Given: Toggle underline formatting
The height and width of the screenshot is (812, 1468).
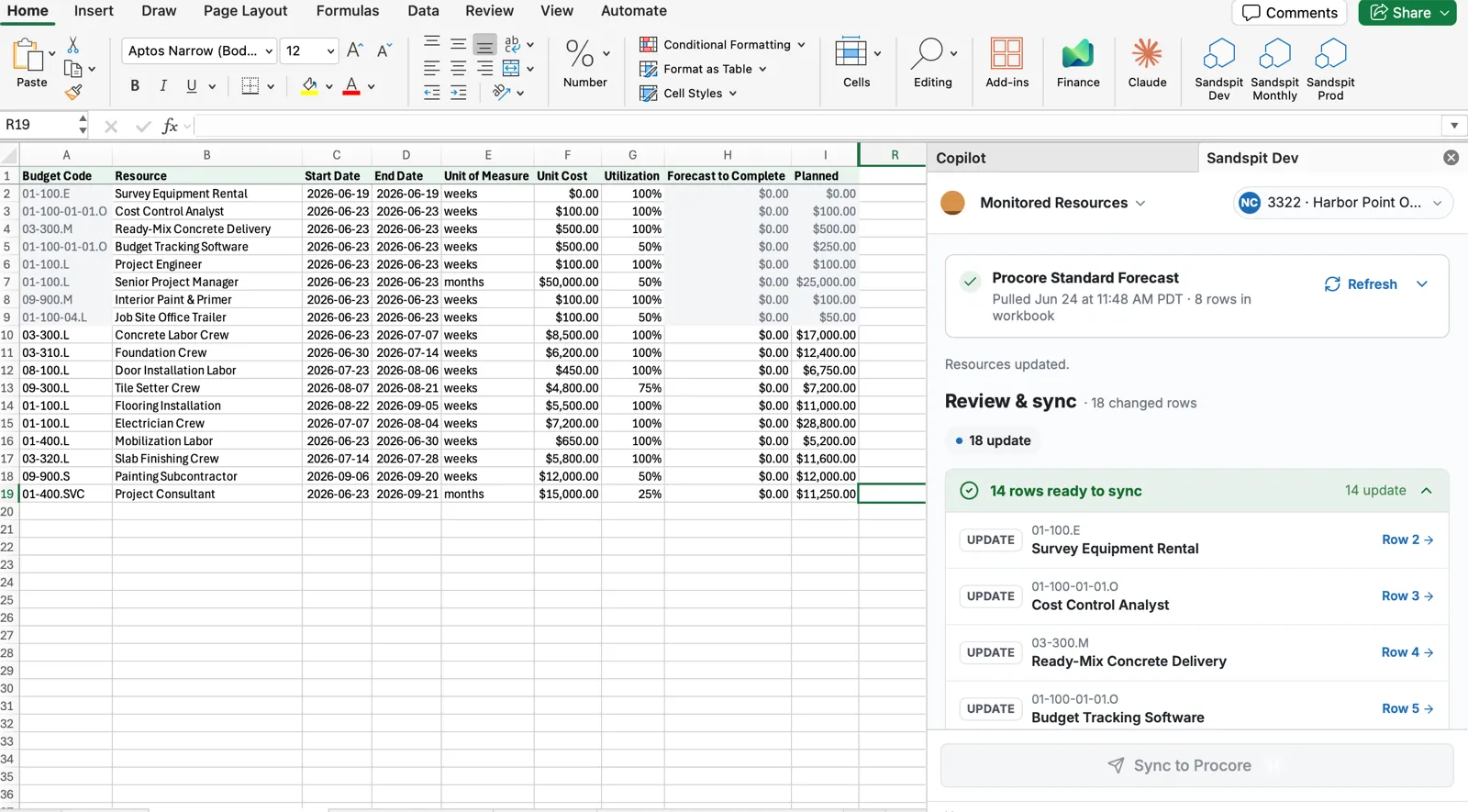Looking at the screenshot, I should [x=192, y=86].
